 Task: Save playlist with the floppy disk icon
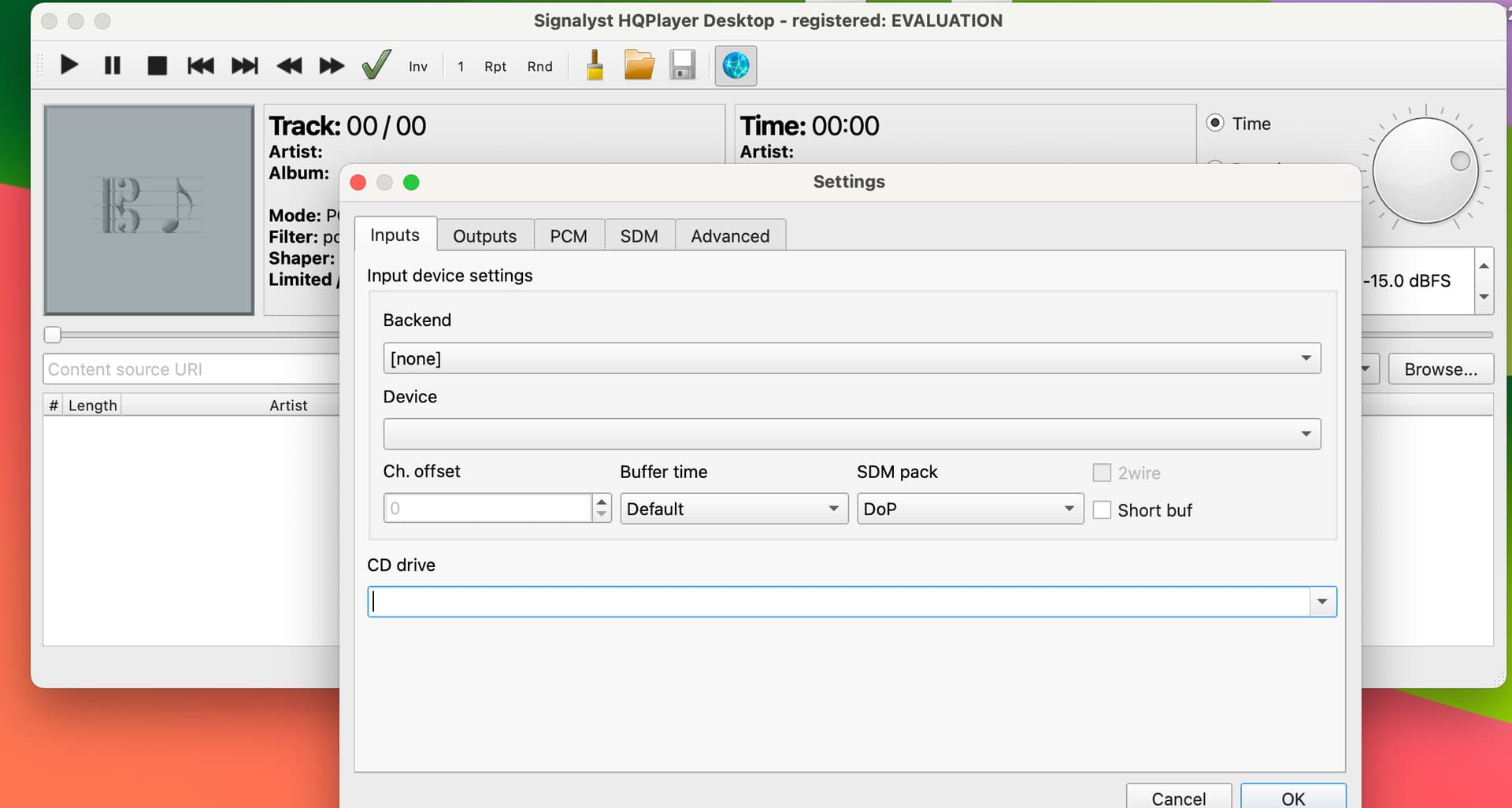683,65
